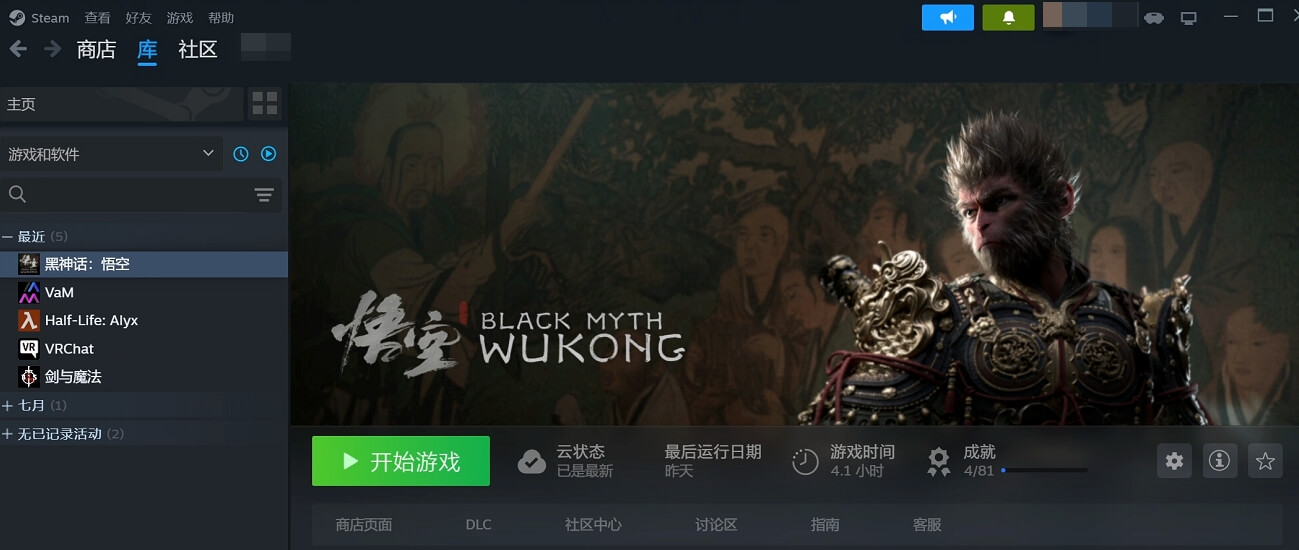Open 商店页面 link
The height and width of the screenshot is (550, 1299).
364,525
